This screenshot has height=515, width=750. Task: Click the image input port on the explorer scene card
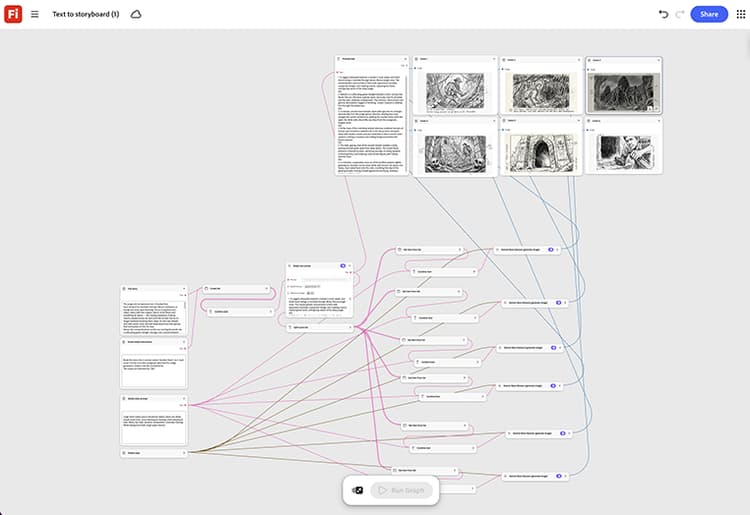(x=415, y=68)
